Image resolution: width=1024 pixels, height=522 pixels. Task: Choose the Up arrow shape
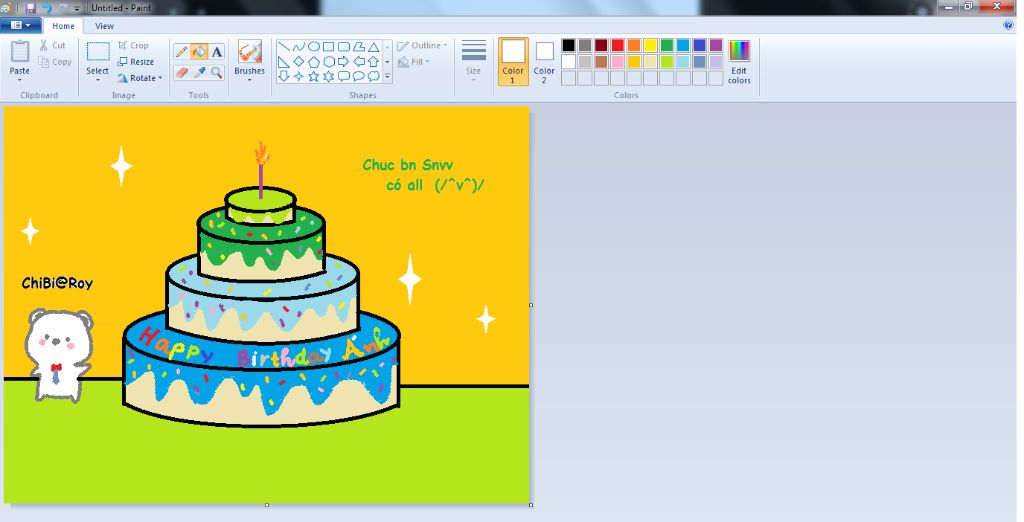point(374,61)
